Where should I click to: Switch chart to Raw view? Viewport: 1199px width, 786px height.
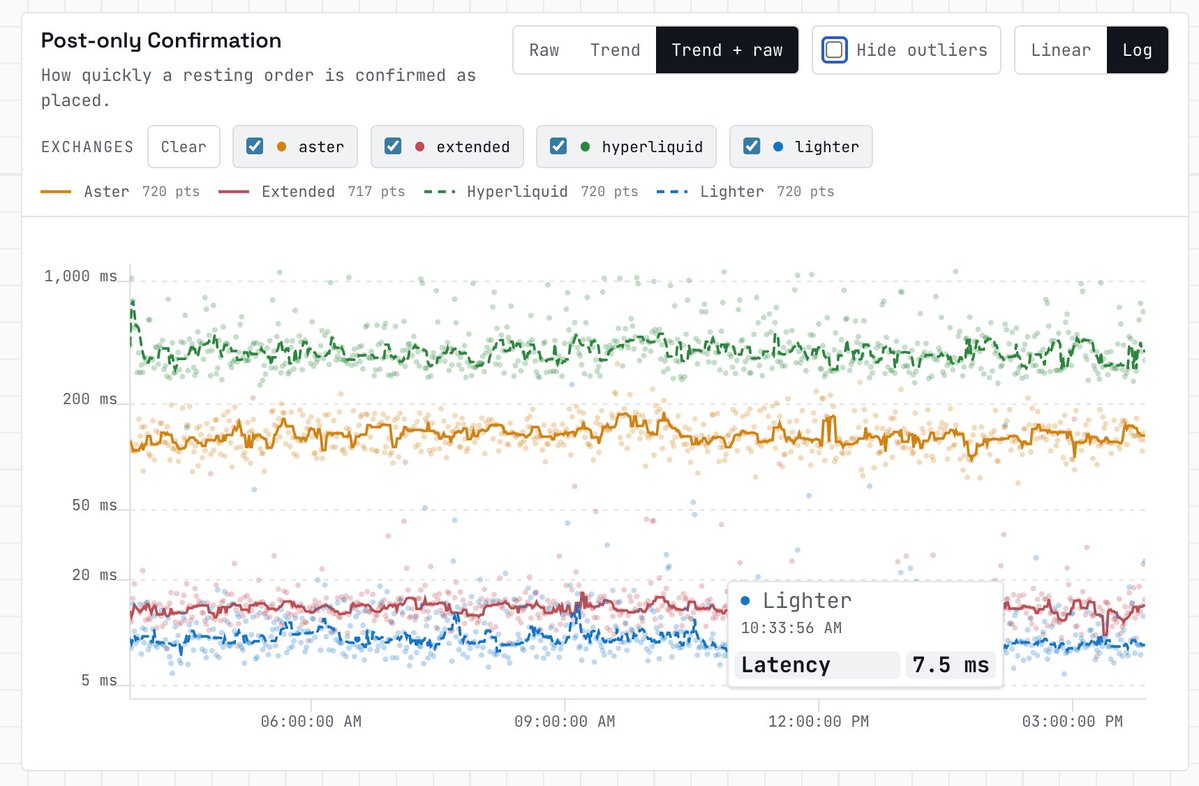(x=544, y=50)
